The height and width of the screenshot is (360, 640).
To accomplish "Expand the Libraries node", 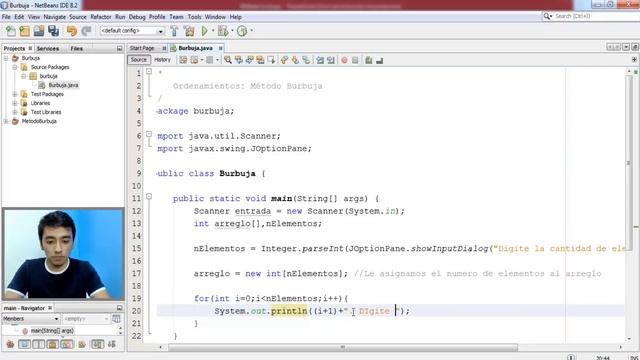I will tap(15, 103).
